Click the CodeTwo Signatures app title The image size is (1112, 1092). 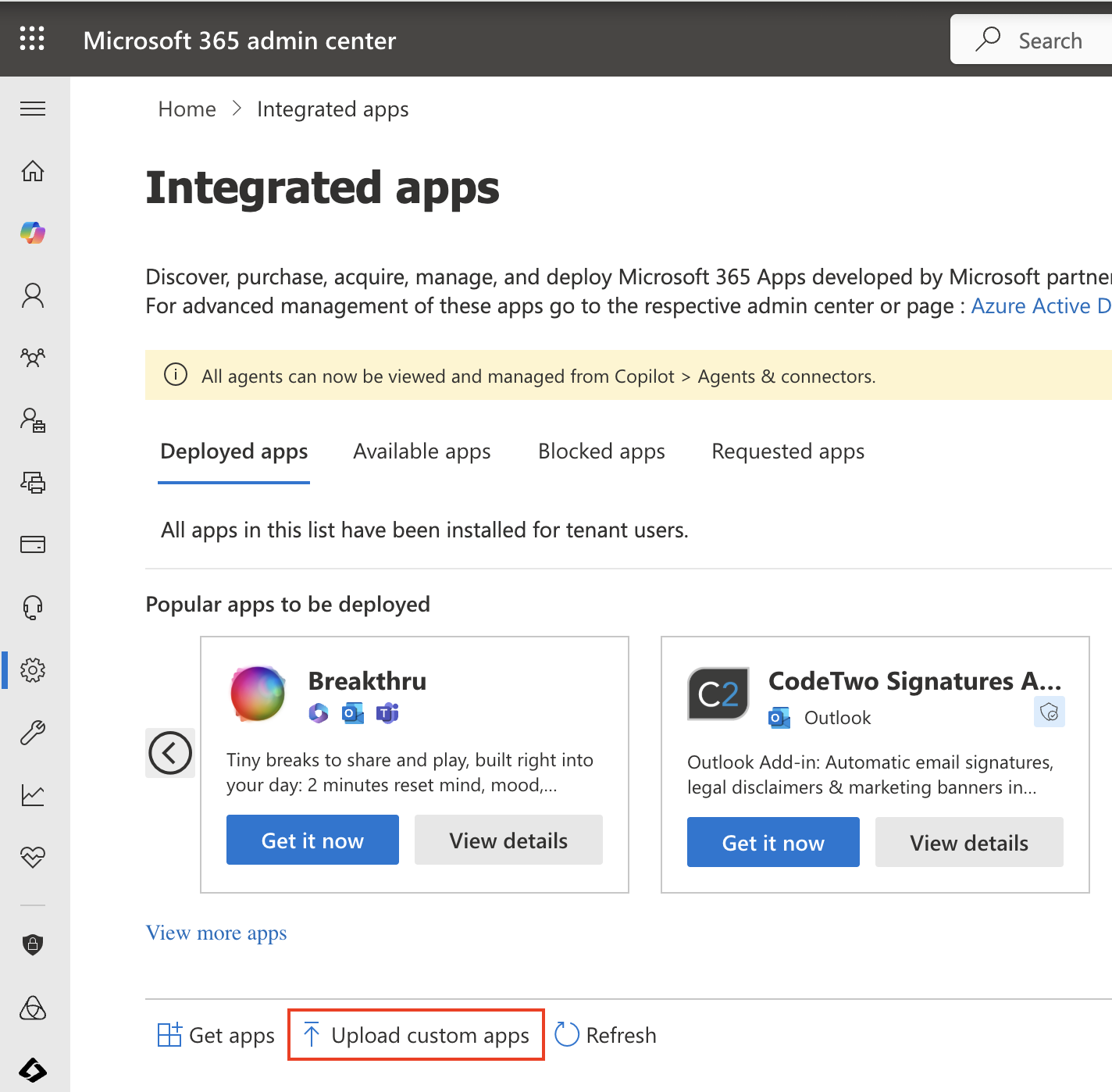tap(915, 680)
